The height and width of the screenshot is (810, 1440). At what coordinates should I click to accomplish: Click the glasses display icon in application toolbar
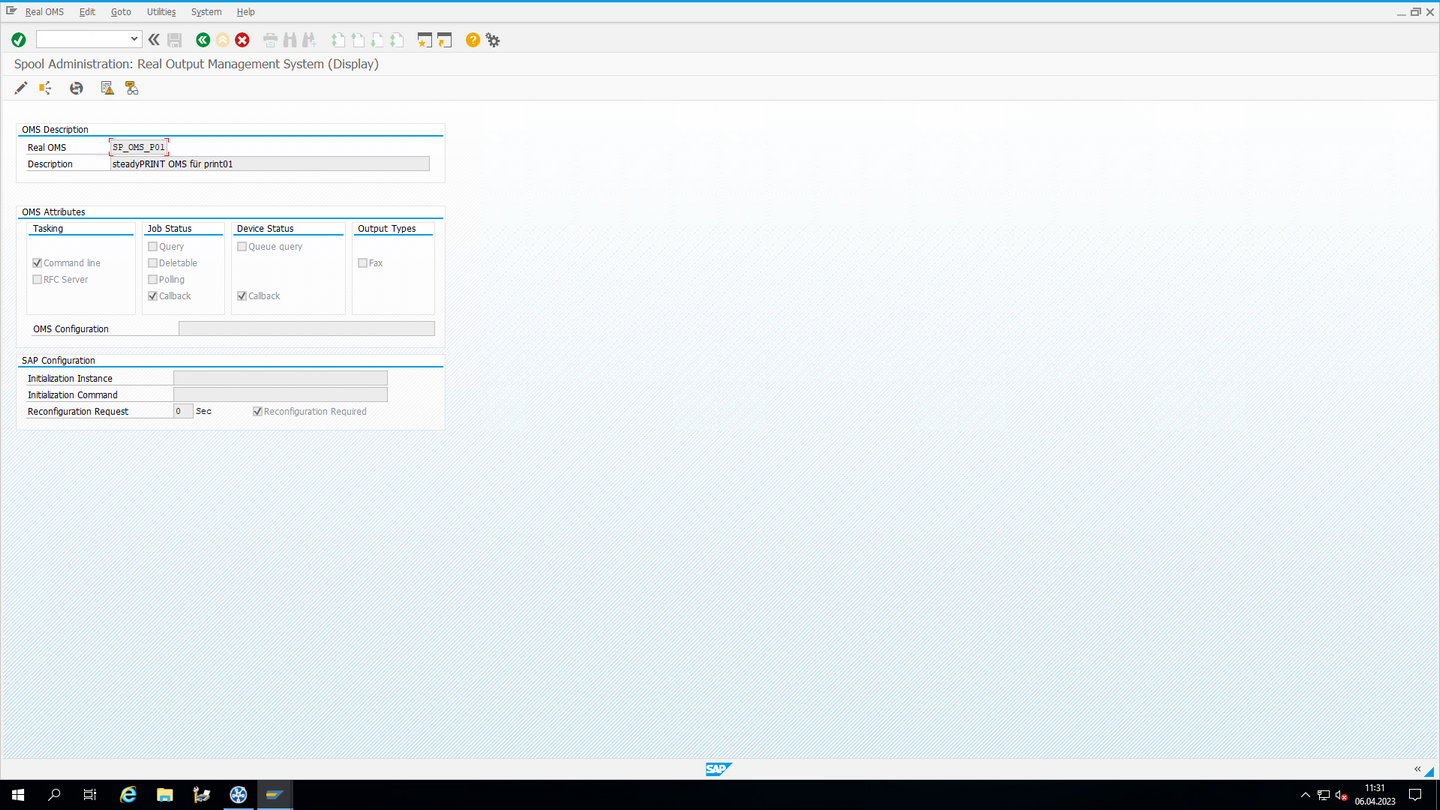click(131, 88)
